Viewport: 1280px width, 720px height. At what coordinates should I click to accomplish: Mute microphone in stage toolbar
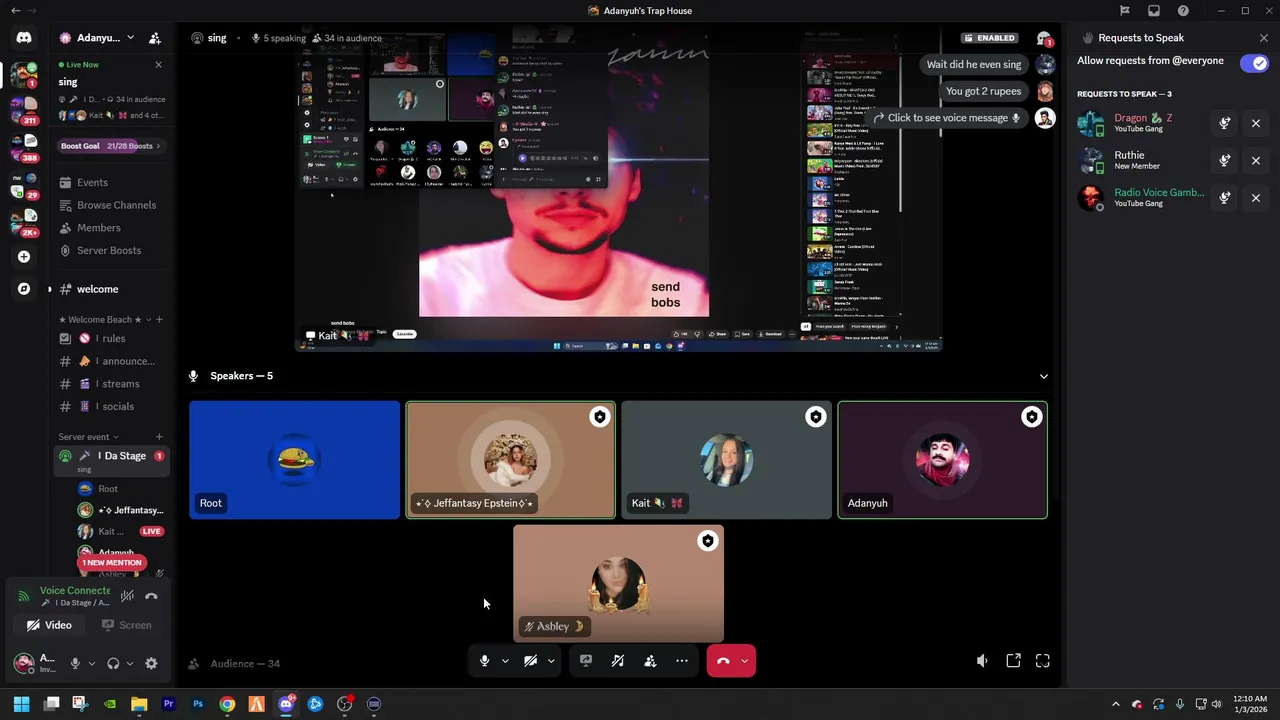484,661
